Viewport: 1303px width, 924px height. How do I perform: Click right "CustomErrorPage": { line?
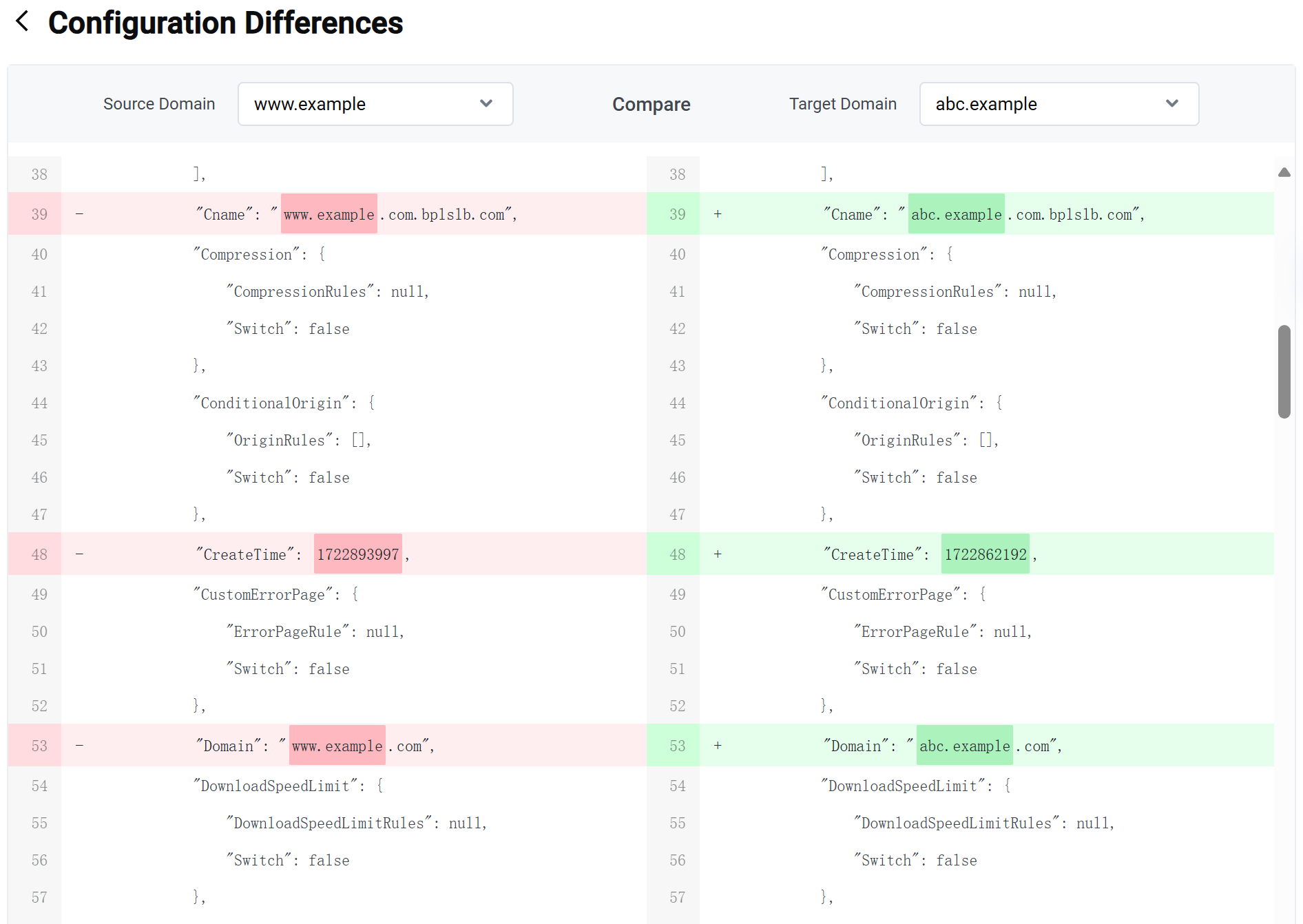pyautogui.click(x=904, y=594)
